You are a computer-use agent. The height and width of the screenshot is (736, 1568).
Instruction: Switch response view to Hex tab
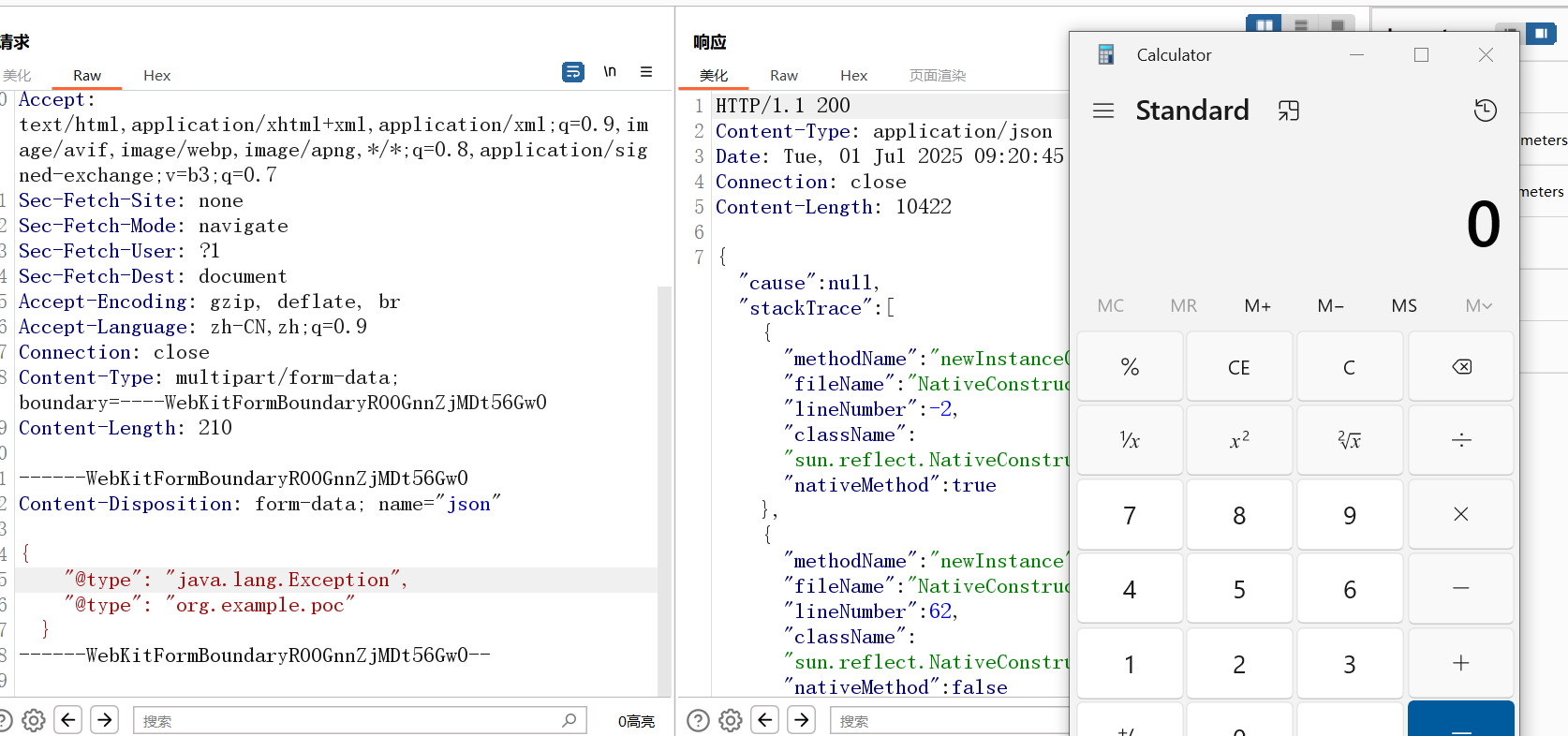(854, 75)
